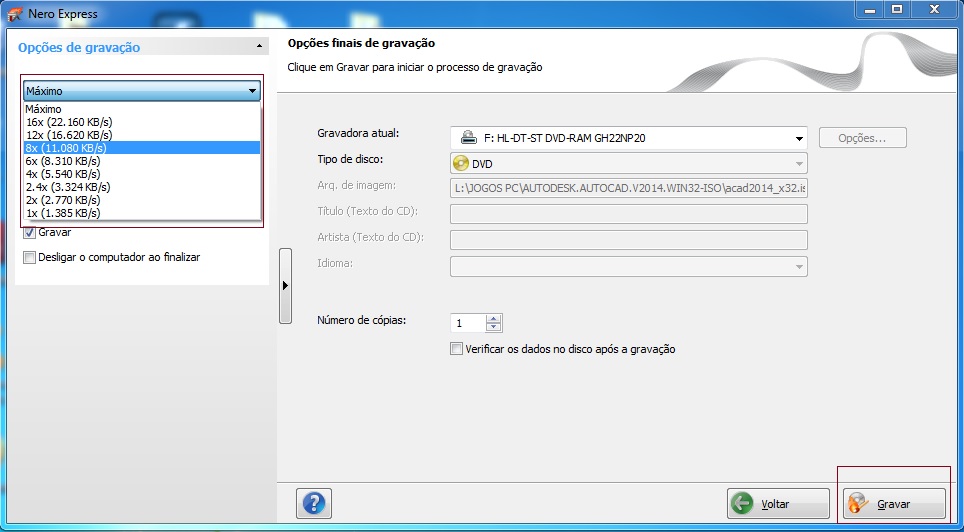This screenshot has width=964, height=532.
Task: Click the Artista (Texto do CD) field
Action: coord(628,239)
